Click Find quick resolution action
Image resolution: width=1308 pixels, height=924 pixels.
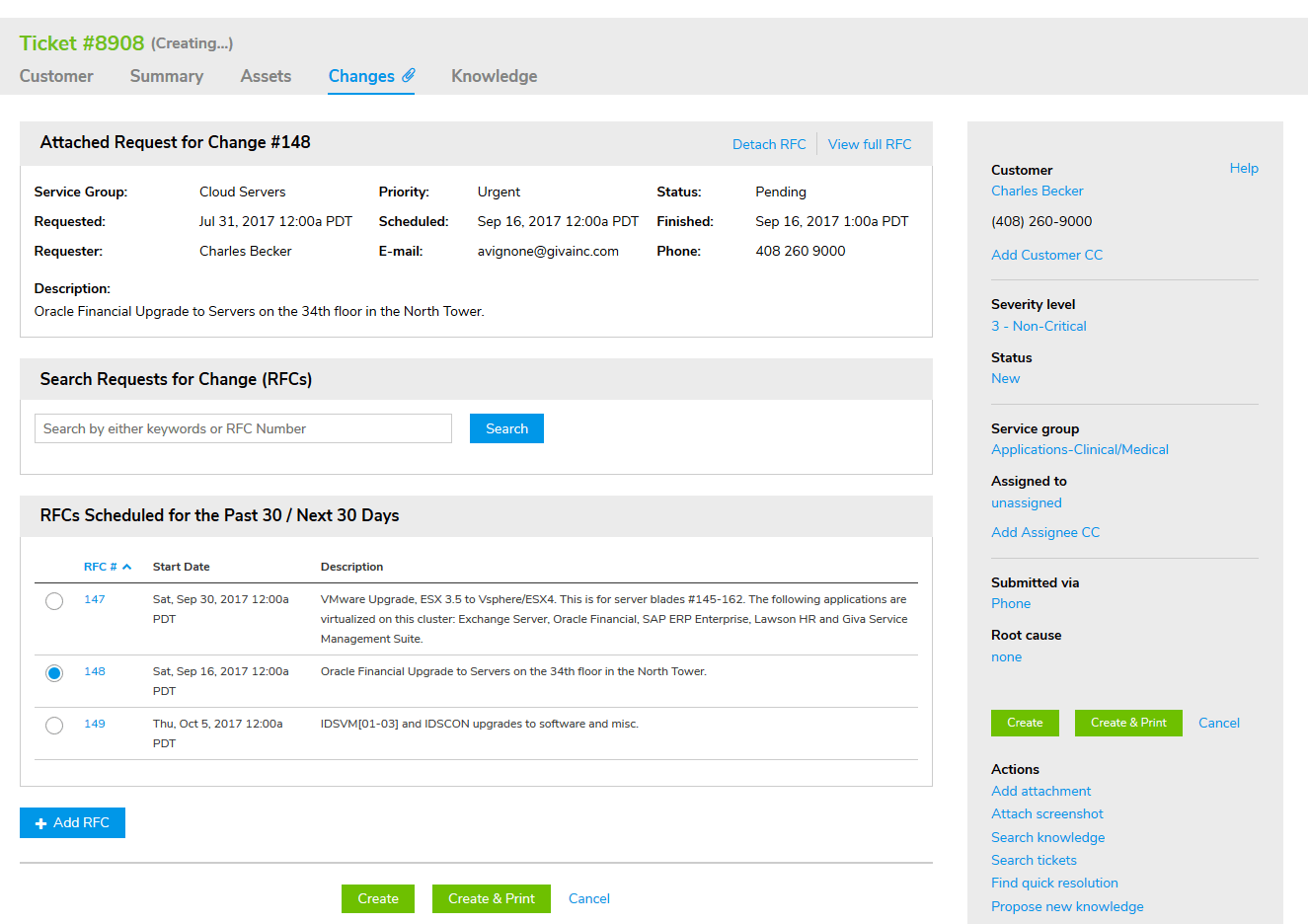1055,883
